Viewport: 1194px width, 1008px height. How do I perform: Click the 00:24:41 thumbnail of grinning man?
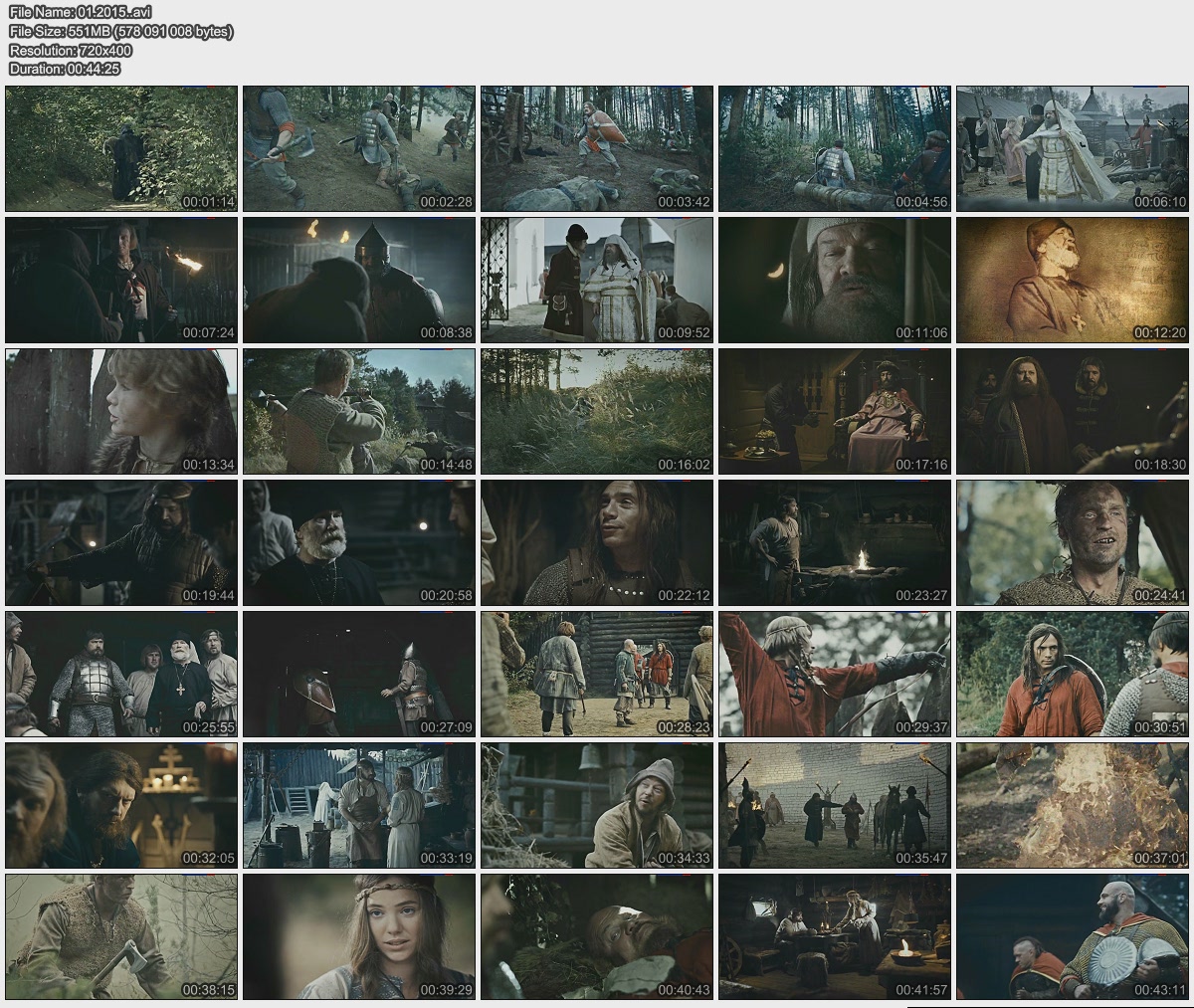pos(1073,542)
